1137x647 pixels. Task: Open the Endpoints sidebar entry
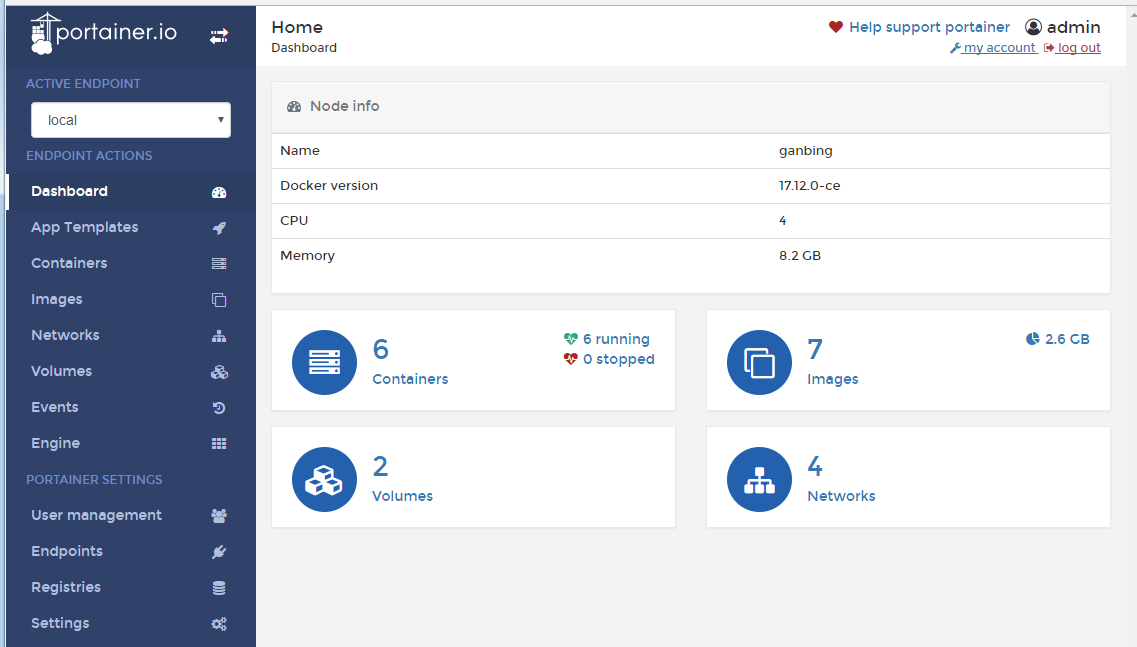pos(67,551)
